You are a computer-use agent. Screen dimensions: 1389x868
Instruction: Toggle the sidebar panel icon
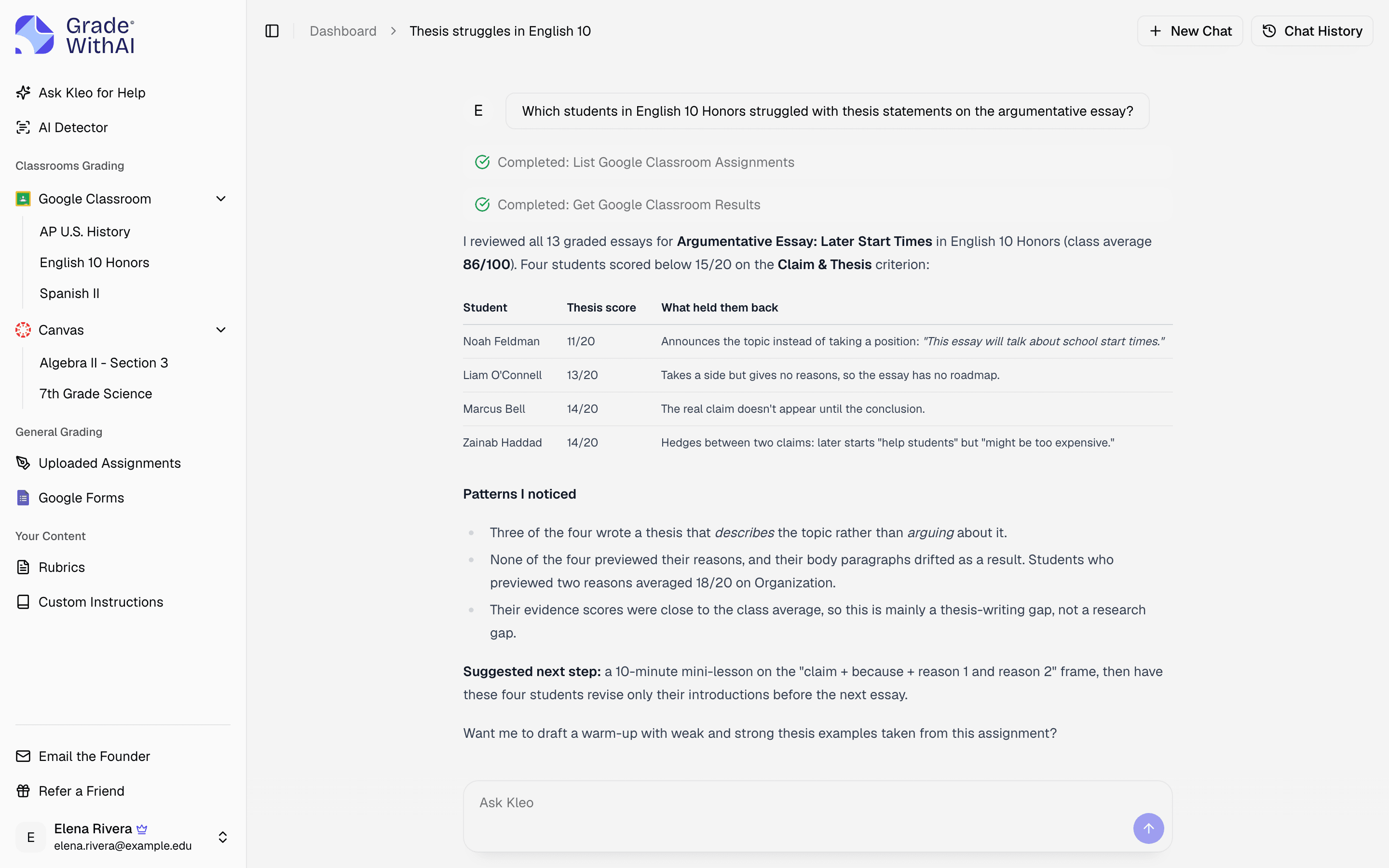tap(272, 31)
